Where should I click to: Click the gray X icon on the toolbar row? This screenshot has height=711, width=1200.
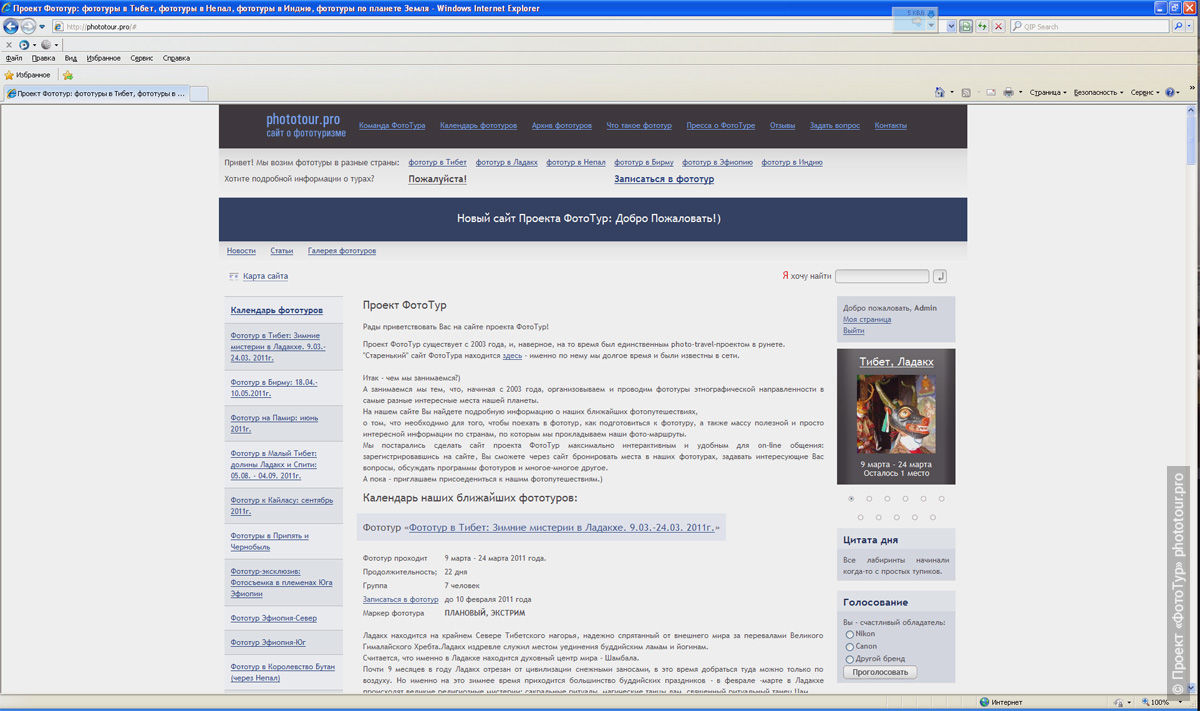(x=9, y=45)
